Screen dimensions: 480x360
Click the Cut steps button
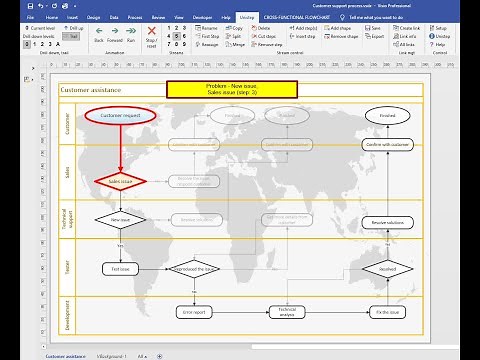click(264, 36)
